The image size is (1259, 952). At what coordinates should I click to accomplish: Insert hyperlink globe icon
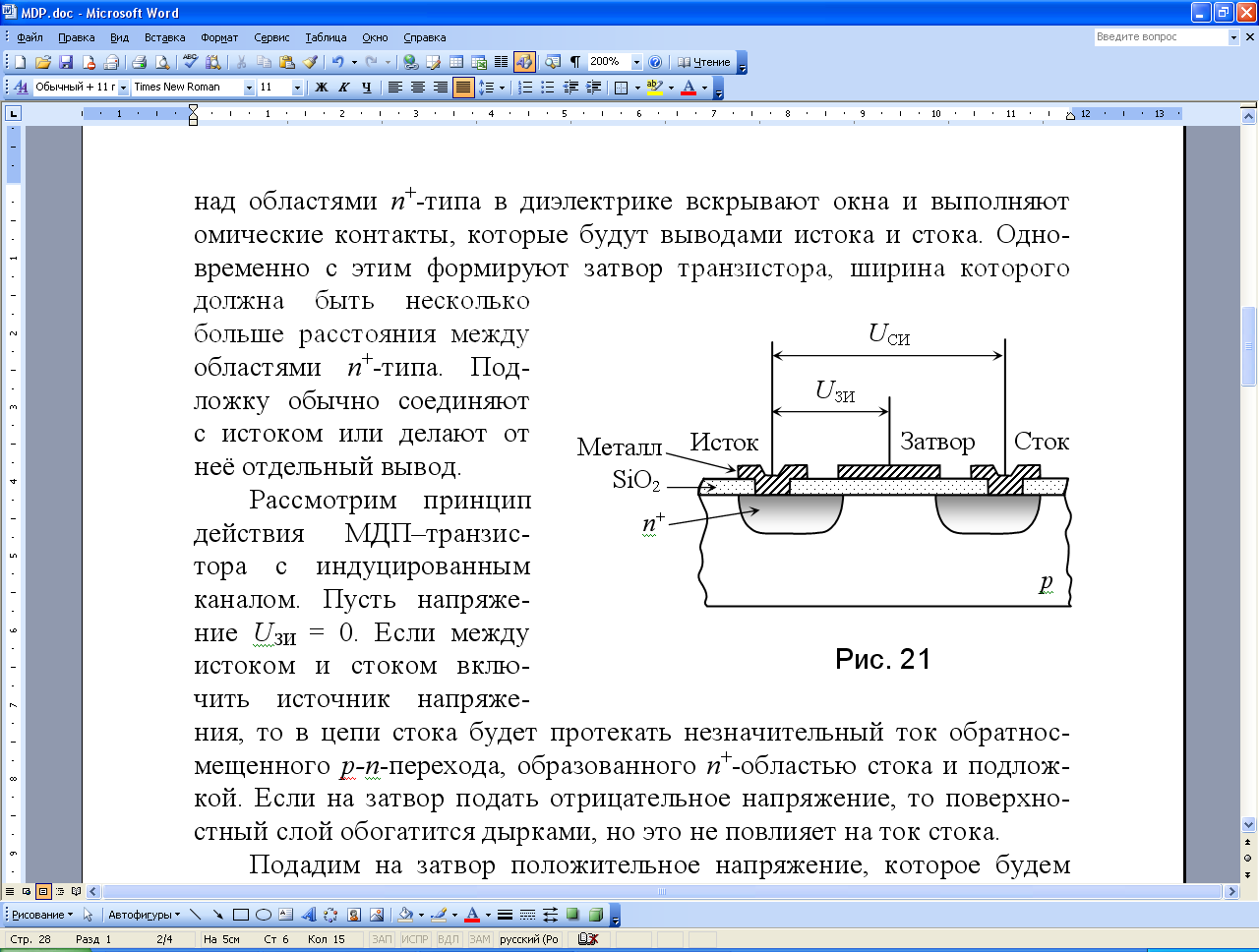(x=410, y=62)
